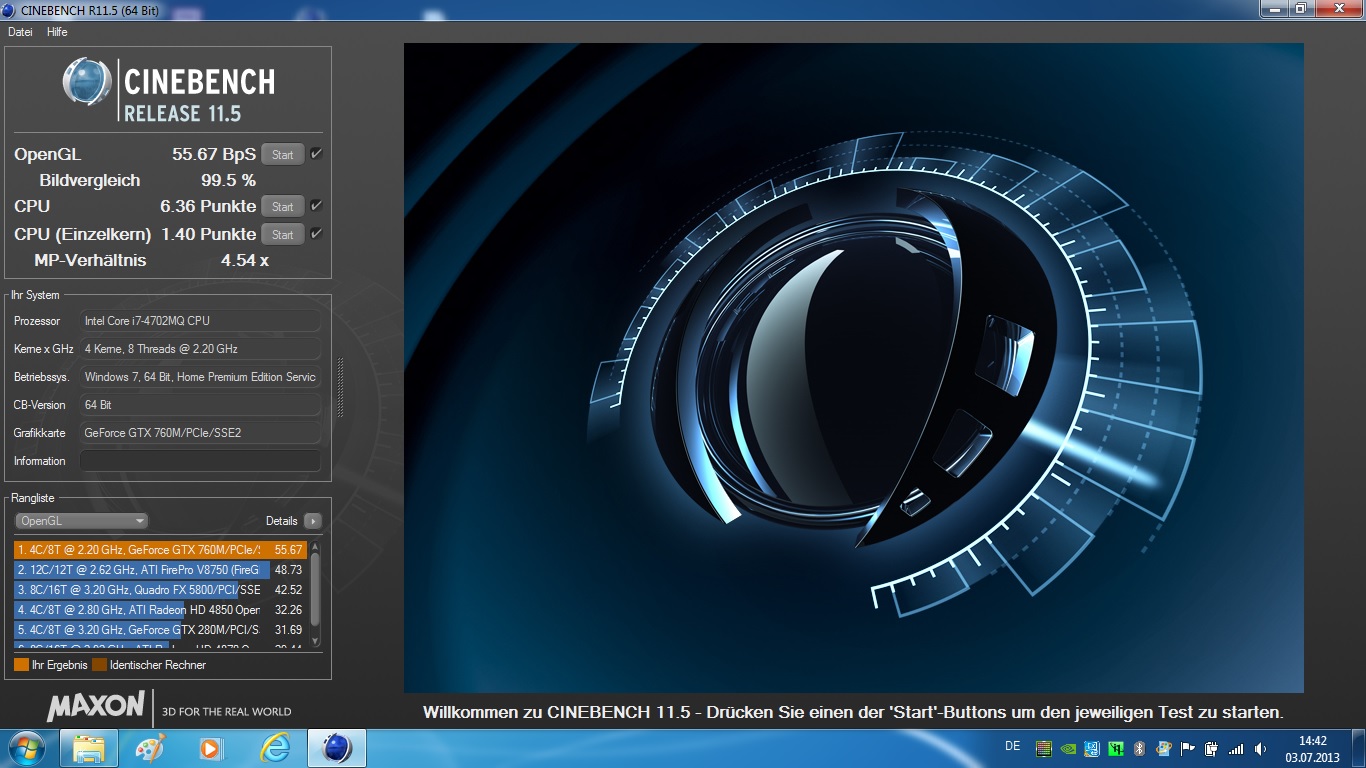
Task: Click the Show Desktop strip
Action: click(1358, 748)
